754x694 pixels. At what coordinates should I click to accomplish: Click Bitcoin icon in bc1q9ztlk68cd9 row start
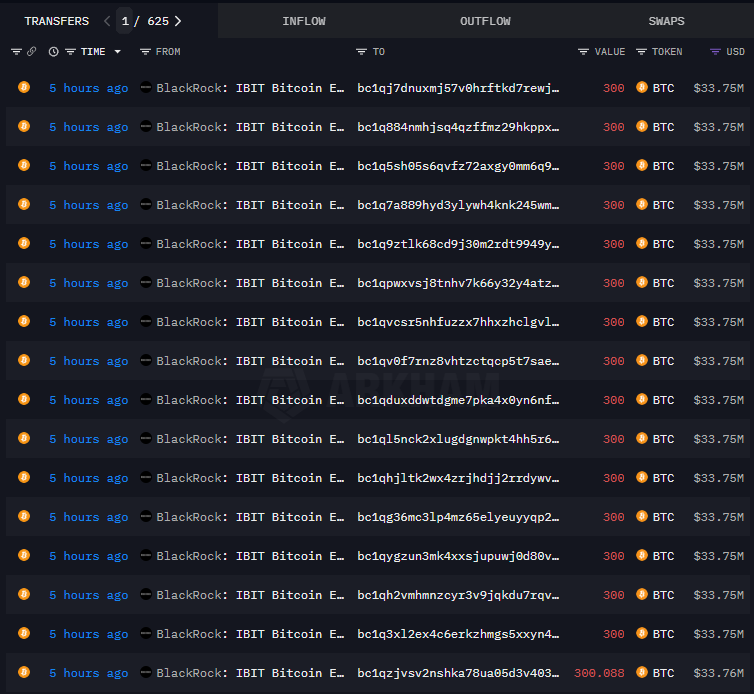coord(24,243)
